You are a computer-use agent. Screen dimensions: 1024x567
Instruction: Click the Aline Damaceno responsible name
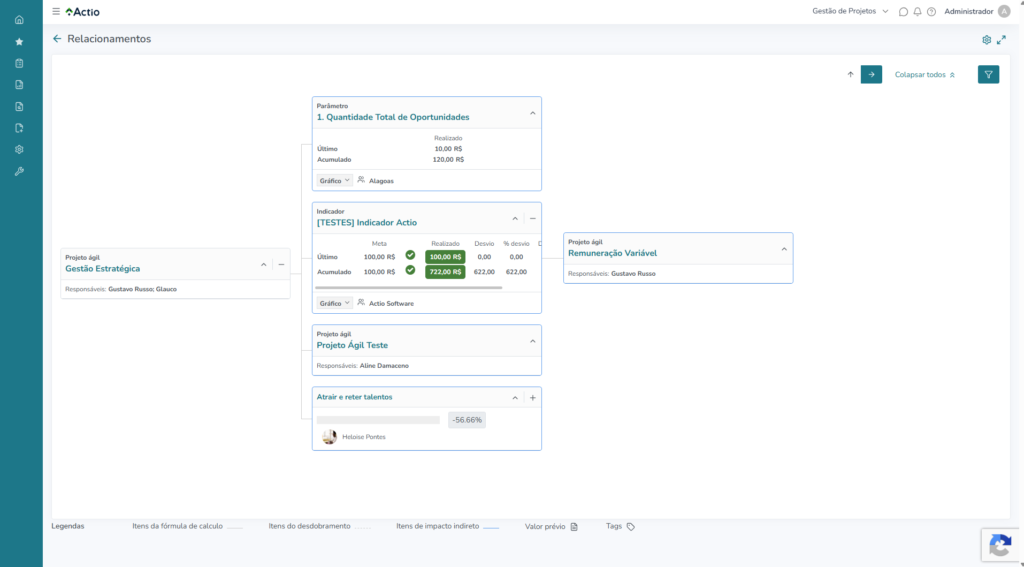pos(384,366)
